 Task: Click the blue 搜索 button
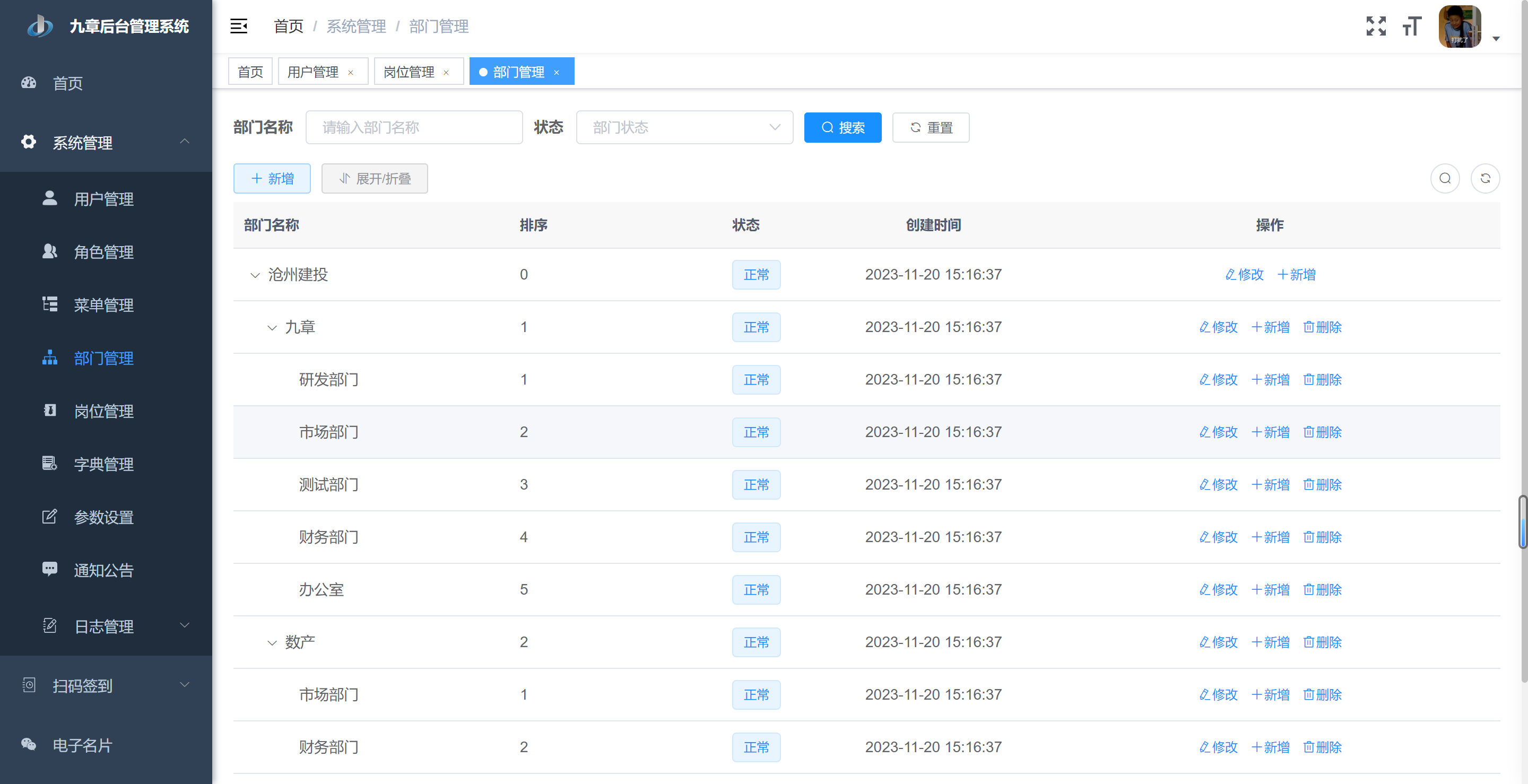[843, 127]
